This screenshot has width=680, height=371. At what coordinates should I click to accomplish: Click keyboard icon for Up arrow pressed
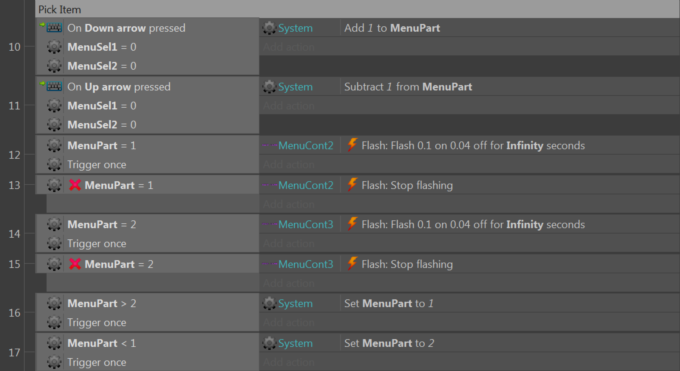(x=54, y=87)
